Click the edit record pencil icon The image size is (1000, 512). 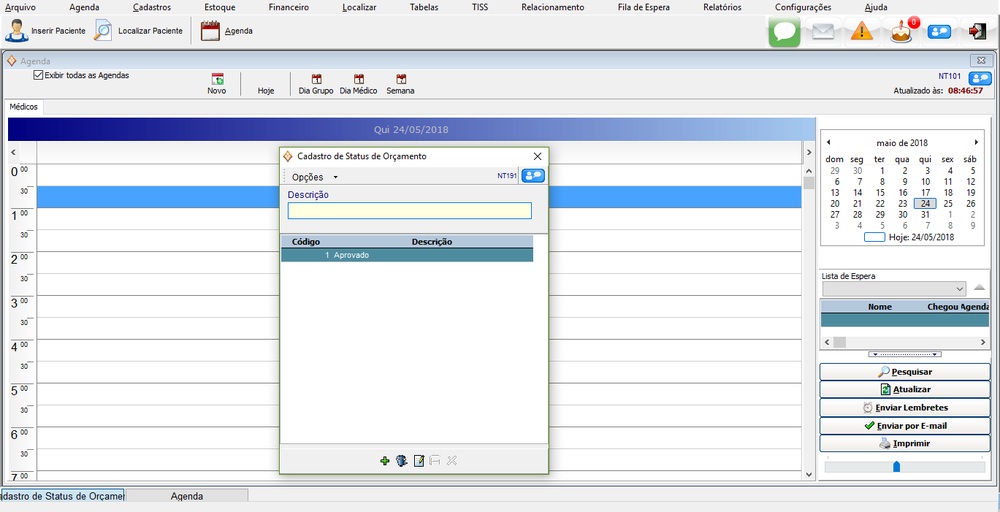coord(419,460)
